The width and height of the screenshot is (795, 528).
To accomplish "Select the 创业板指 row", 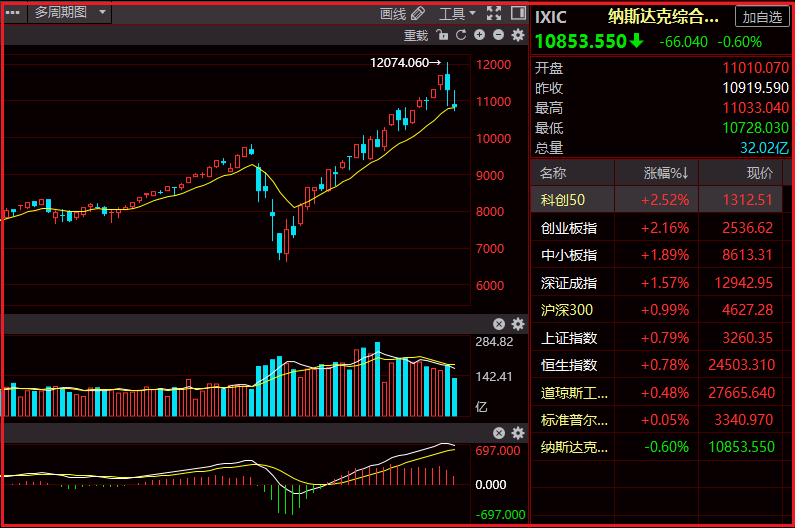I will tap(657, 228).
